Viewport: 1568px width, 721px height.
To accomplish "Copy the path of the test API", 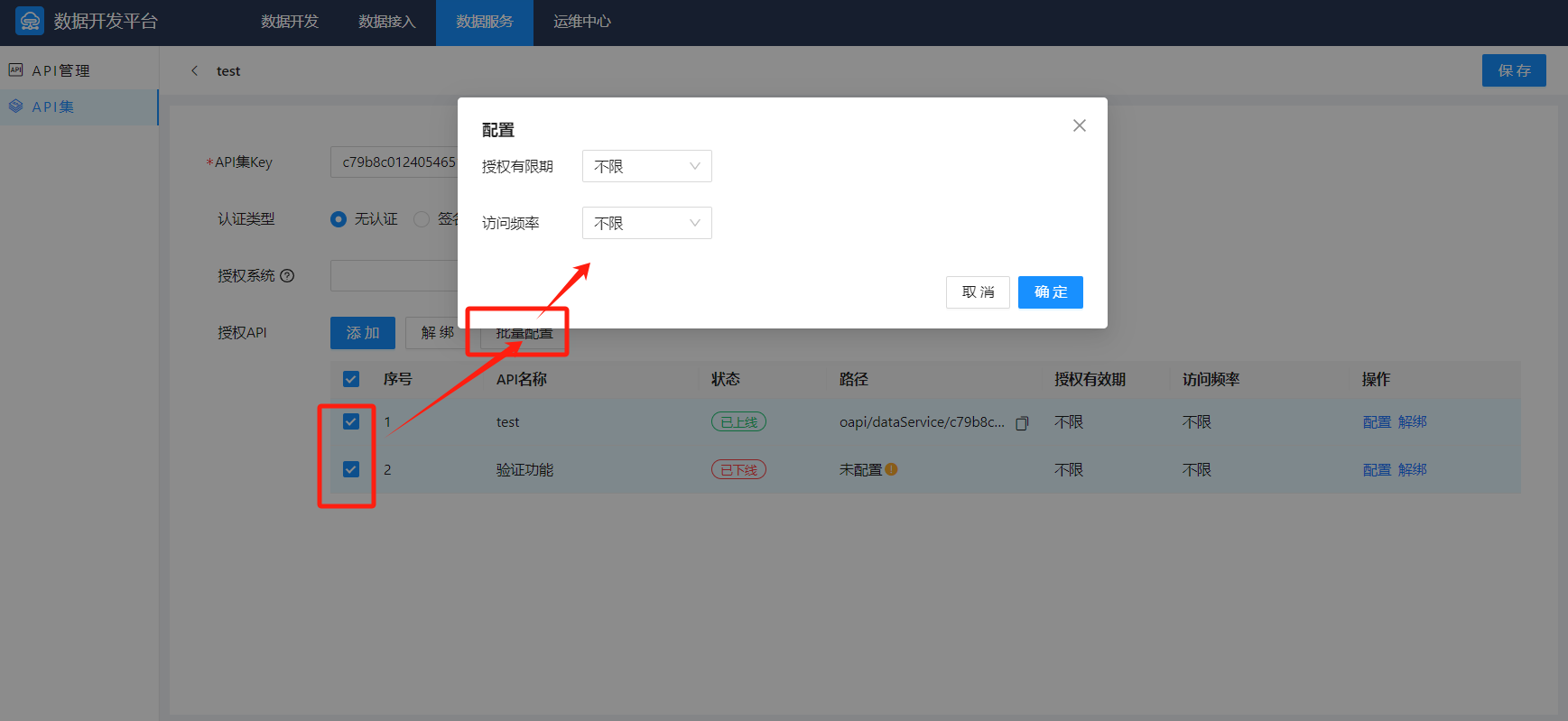I will (1022, 422).
